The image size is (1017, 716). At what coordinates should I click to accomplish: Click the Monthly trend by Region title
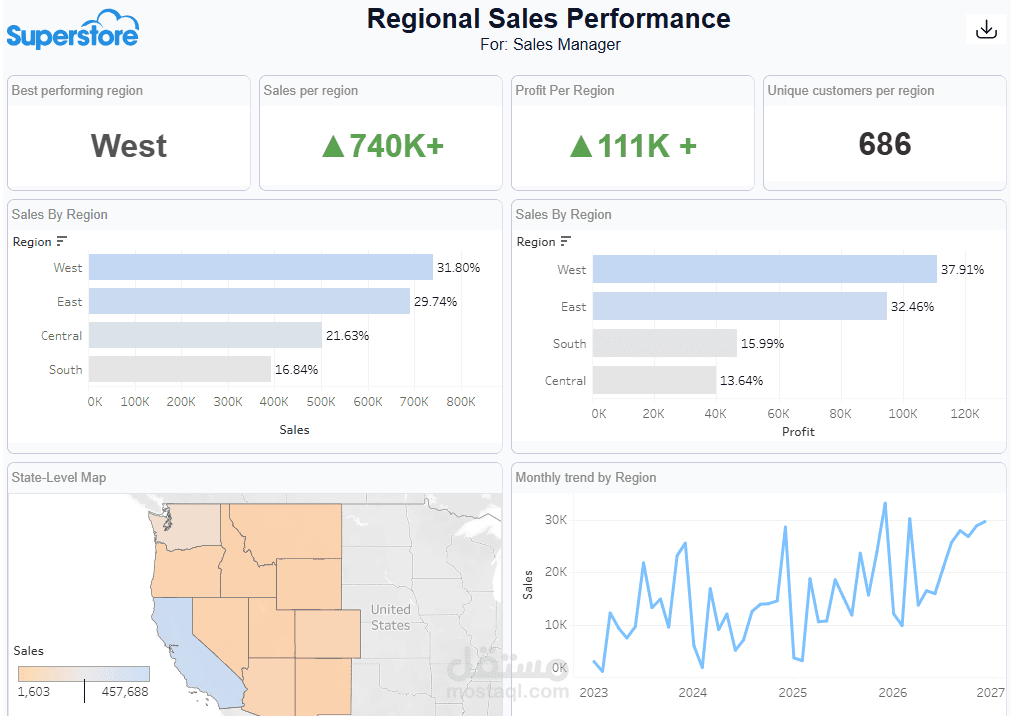pos(586,477)
